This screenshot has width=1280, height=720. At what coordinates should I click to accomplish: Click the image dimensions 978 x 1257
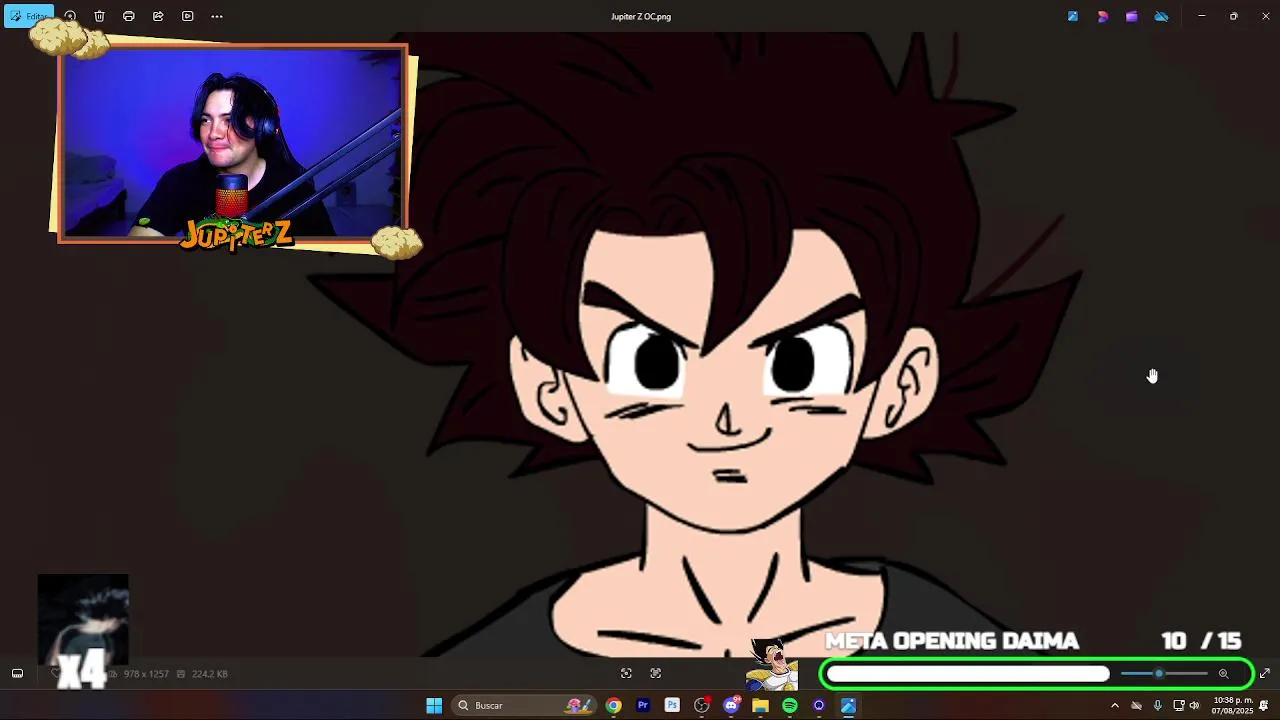click(146, 674)
